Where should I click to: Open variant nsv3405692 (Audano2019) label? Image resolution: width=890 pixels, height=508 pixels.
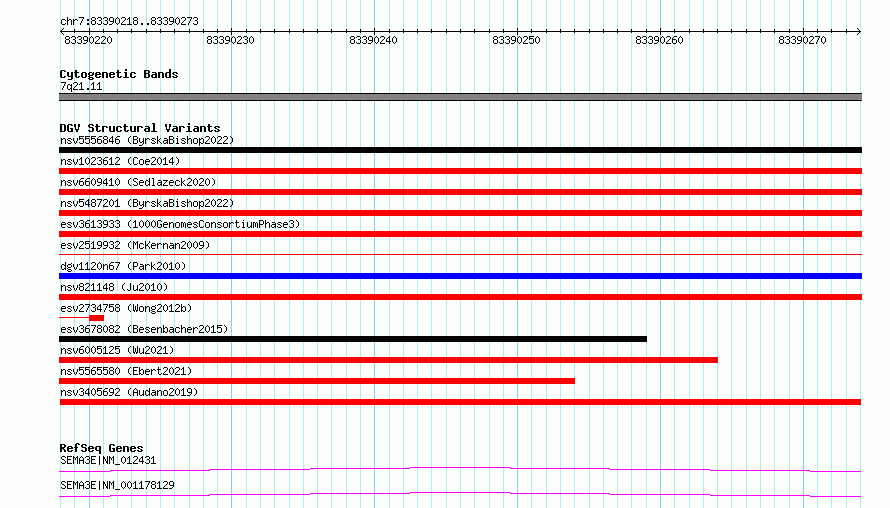(129, 392)
